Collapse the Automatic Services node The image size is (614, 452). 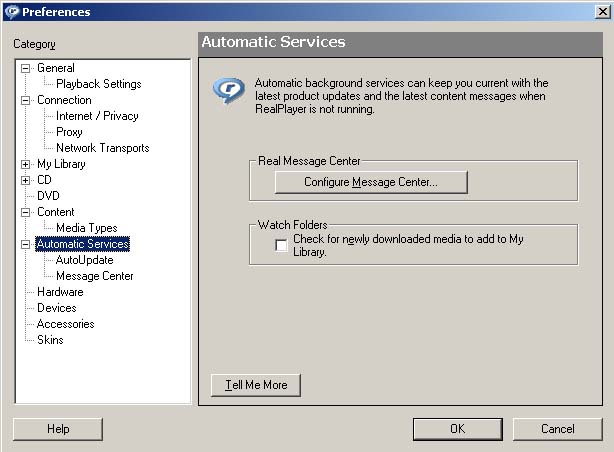coord(26,244)
